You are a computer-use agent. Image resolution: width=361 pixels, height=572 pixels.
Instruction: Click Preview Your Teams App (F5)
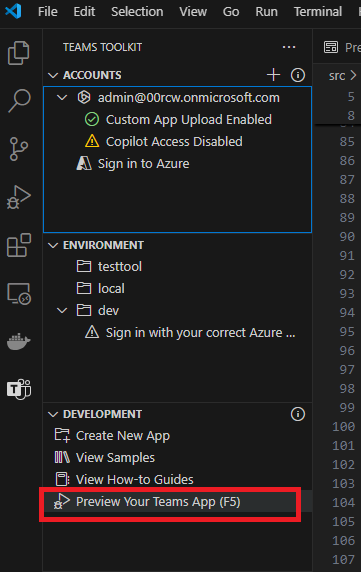click(x=158, y=502)
